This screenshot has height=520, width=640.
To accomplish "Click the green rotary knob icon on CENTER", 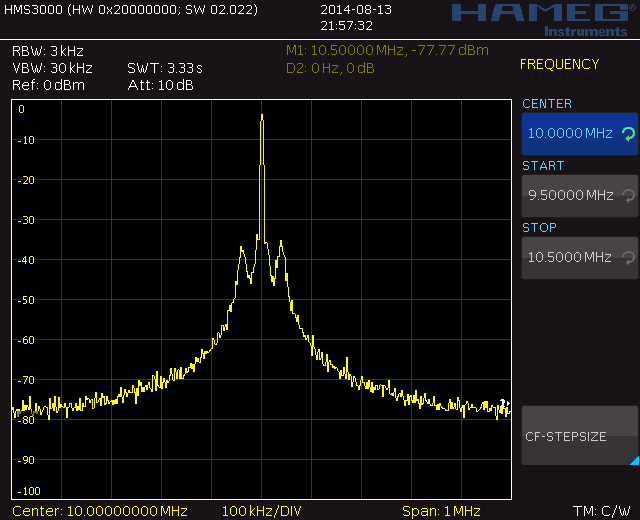I will (629, 134).
